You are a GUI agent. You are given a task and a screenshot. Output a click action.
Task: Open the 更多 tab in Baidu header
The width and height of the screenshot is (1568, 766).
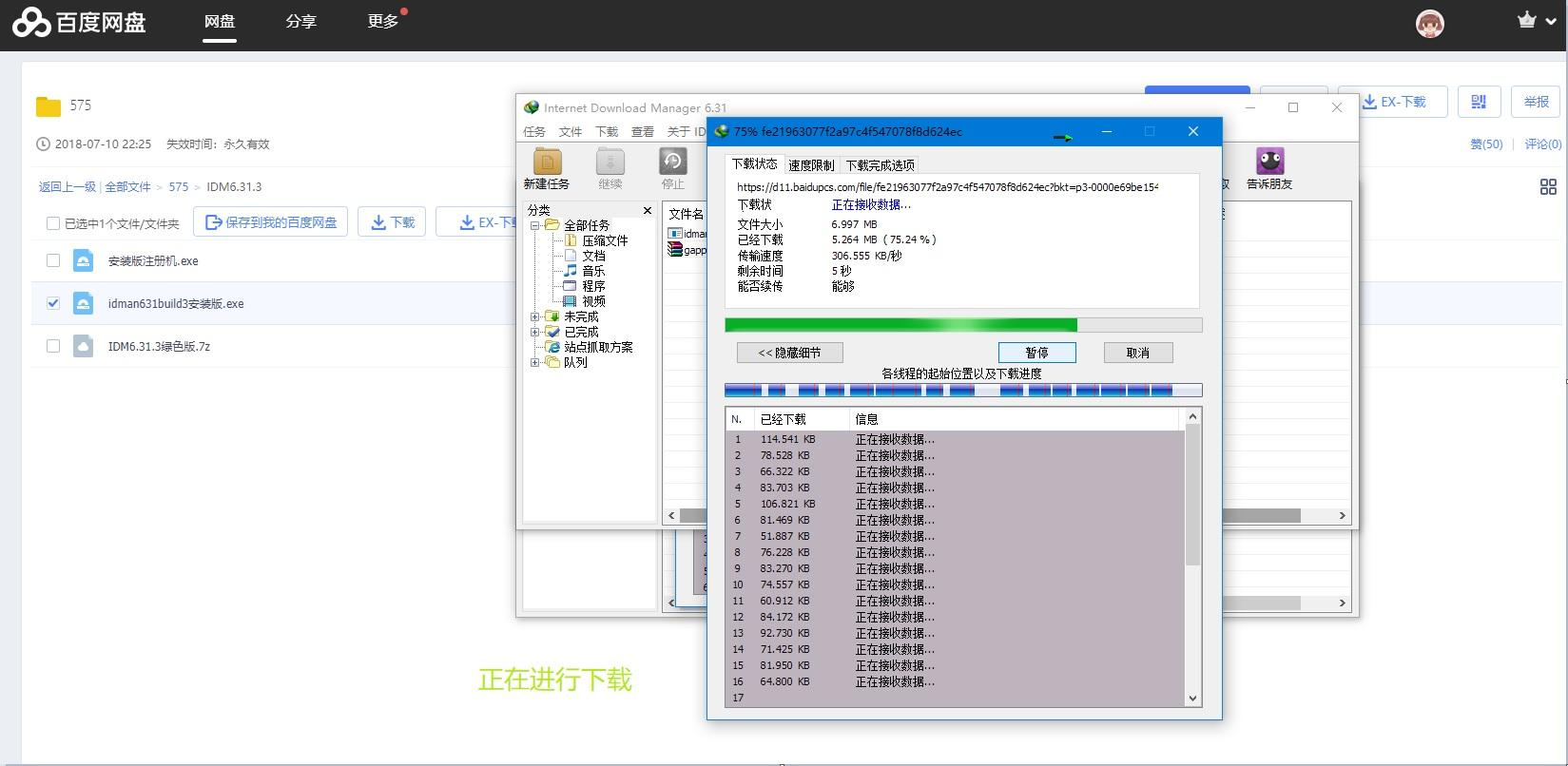(x=382, y=21)
